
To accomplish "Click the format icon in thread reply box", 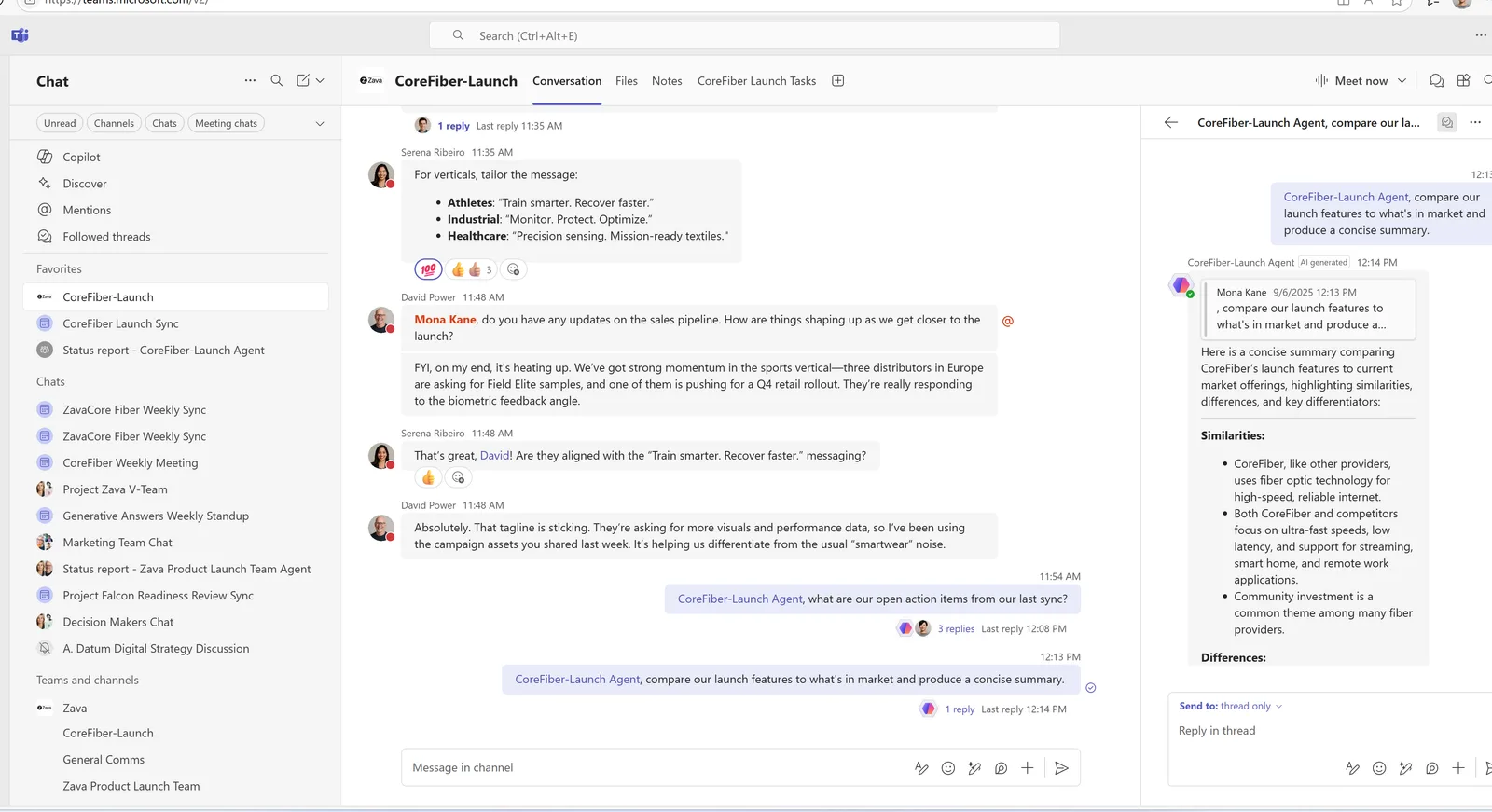I will 1352,768.
